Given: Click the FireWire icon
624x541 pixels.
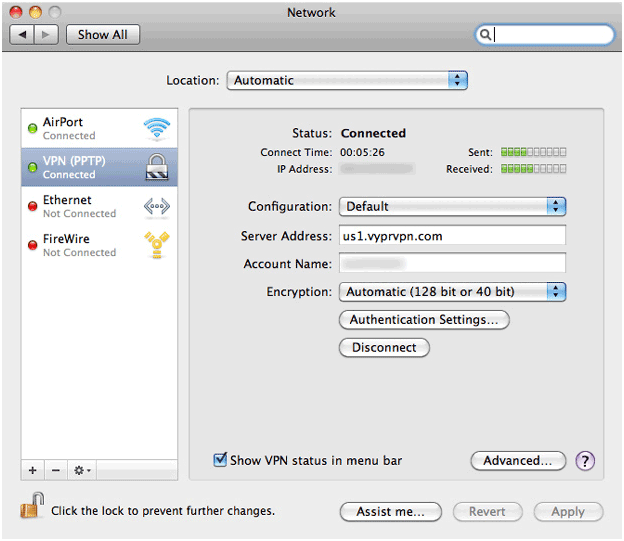Looking at the screenshot, I should 157,245.
